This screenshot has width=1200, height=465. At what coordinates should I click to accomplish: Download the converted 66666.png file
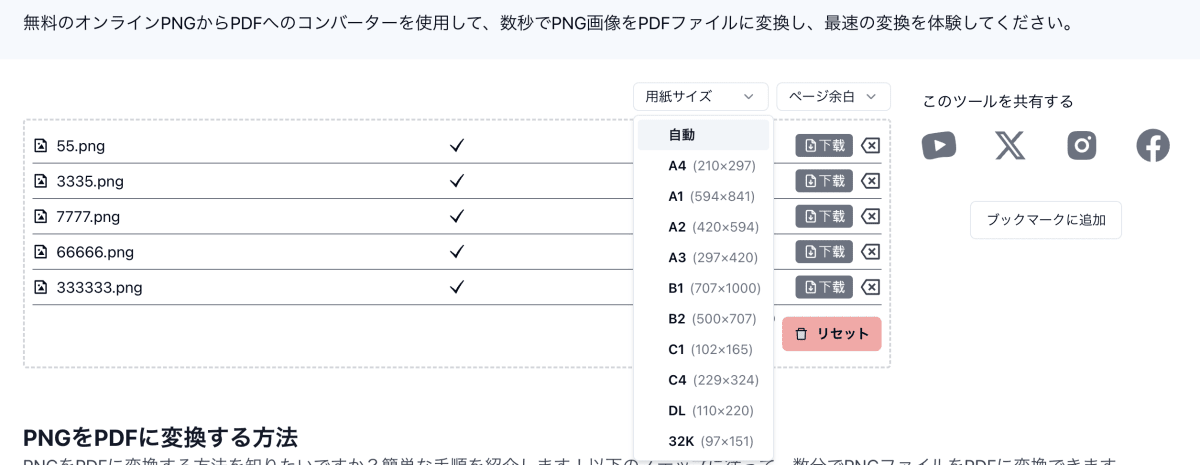pos(824,252)
